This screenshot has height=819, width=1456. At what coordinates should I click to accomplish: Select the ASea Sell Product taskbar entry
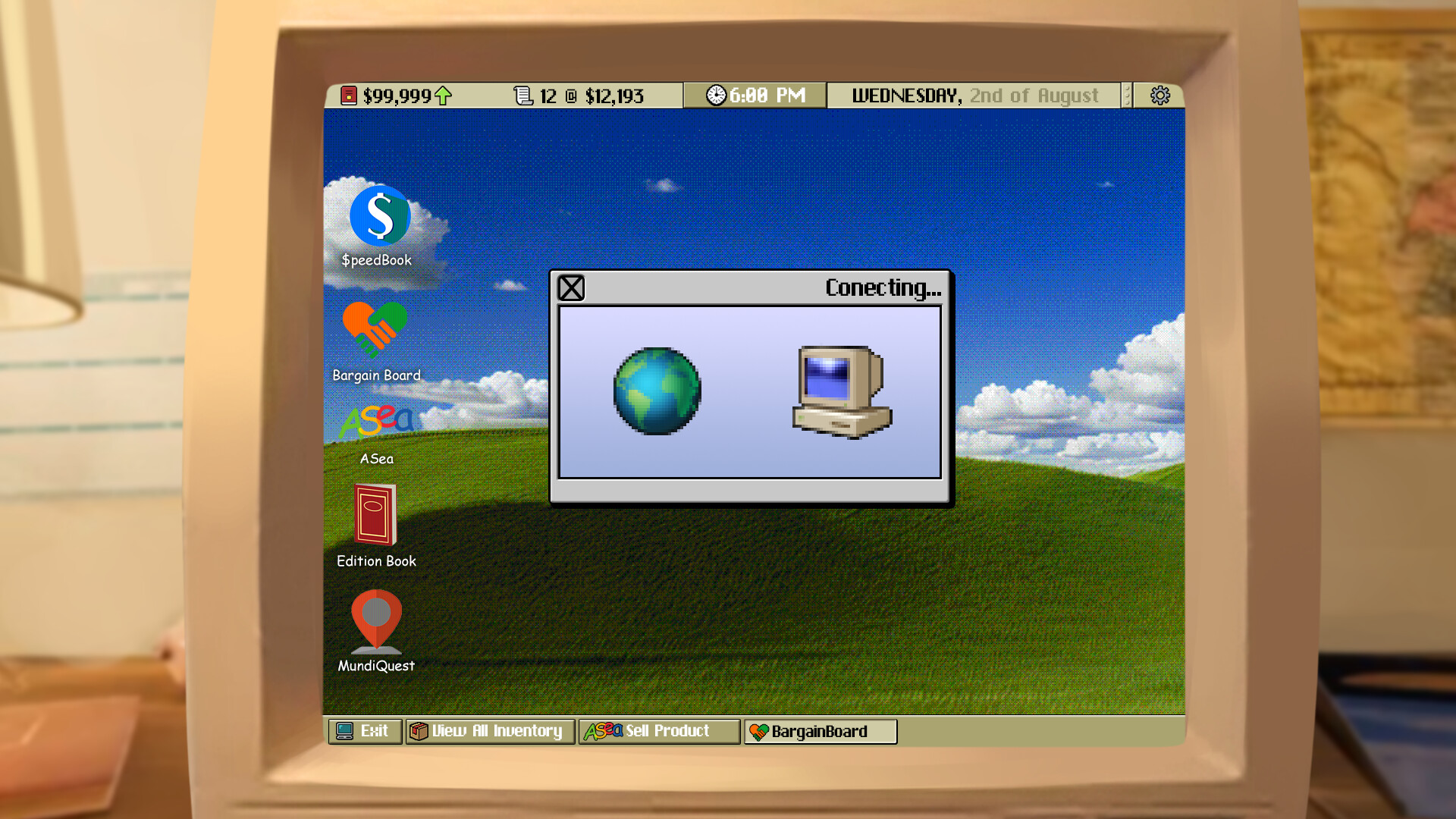(x=658, y=730)
